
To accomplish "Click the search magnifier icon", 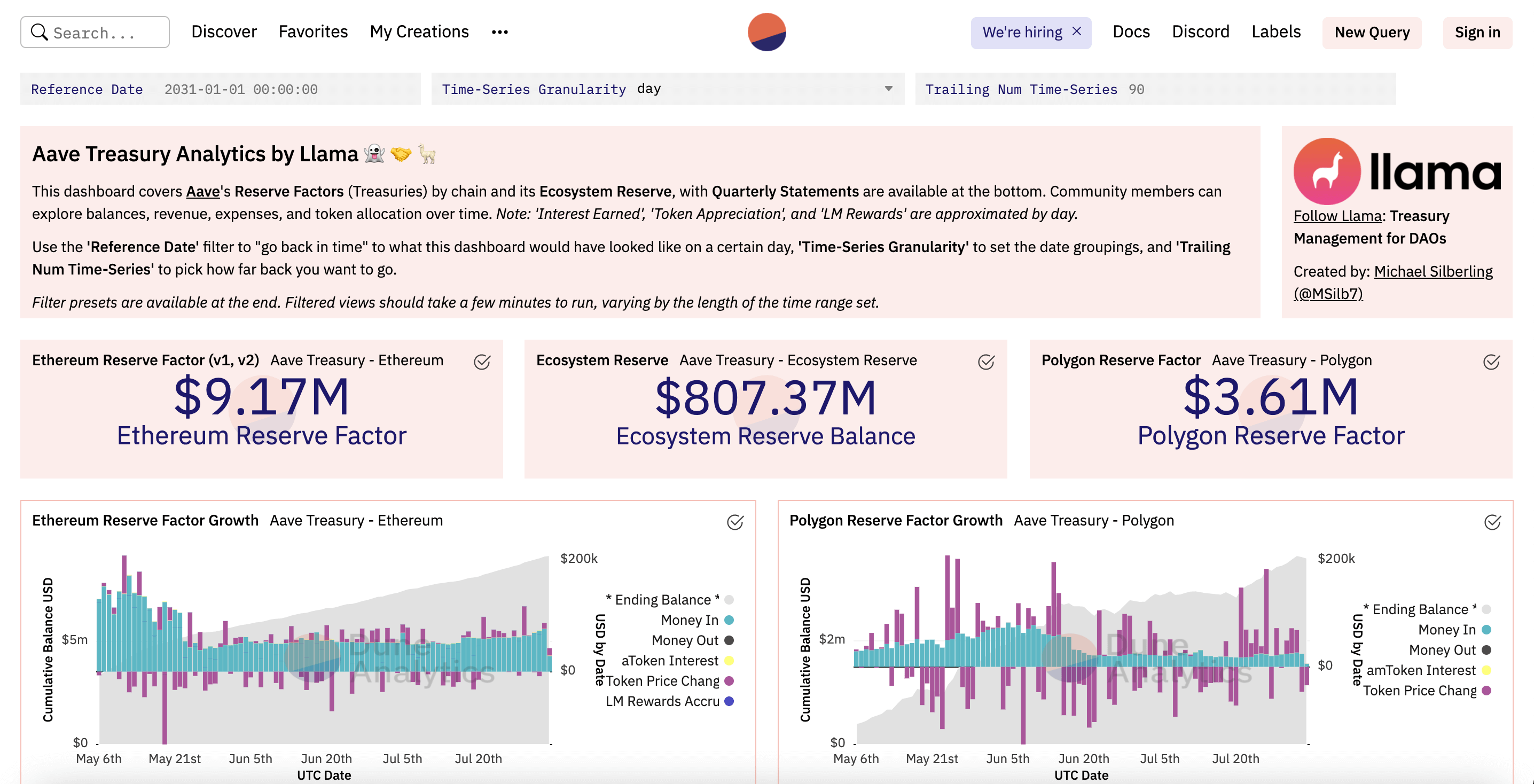I will coord(38,32).
